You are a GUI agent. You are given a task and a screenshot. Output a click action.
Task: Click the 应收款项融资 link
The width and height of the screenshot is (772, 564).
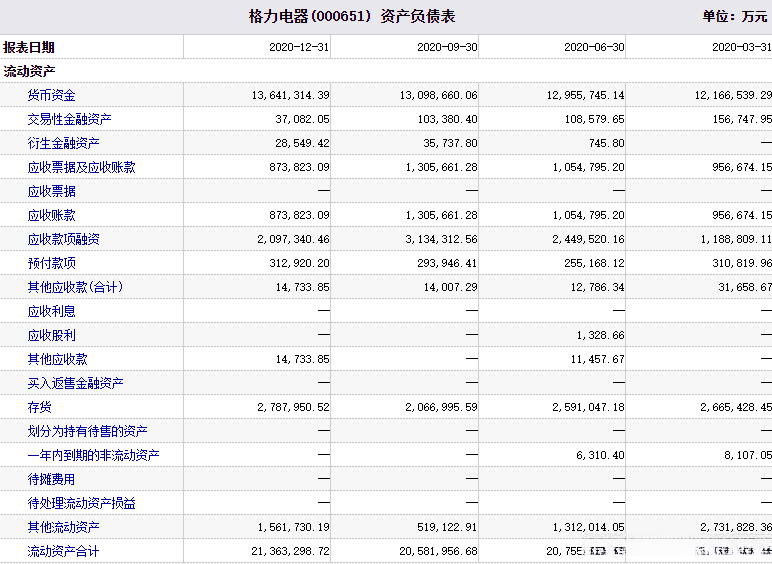64,239
